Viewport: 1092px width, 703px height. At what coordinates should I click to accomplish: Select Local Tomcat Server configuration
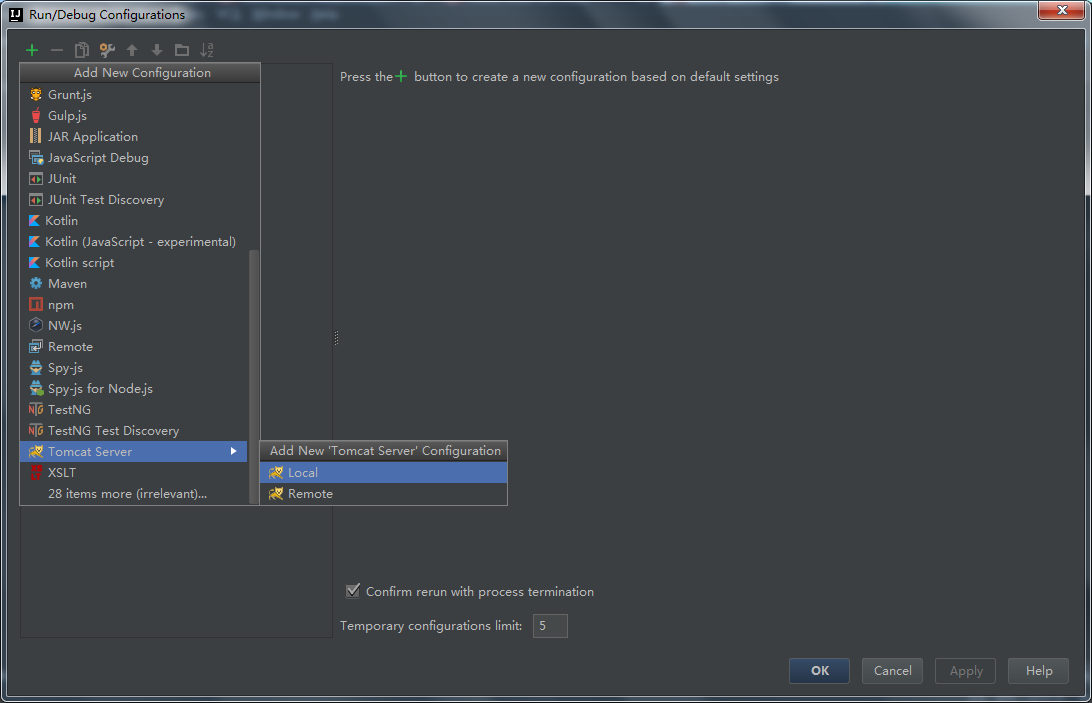click(384, 472)
